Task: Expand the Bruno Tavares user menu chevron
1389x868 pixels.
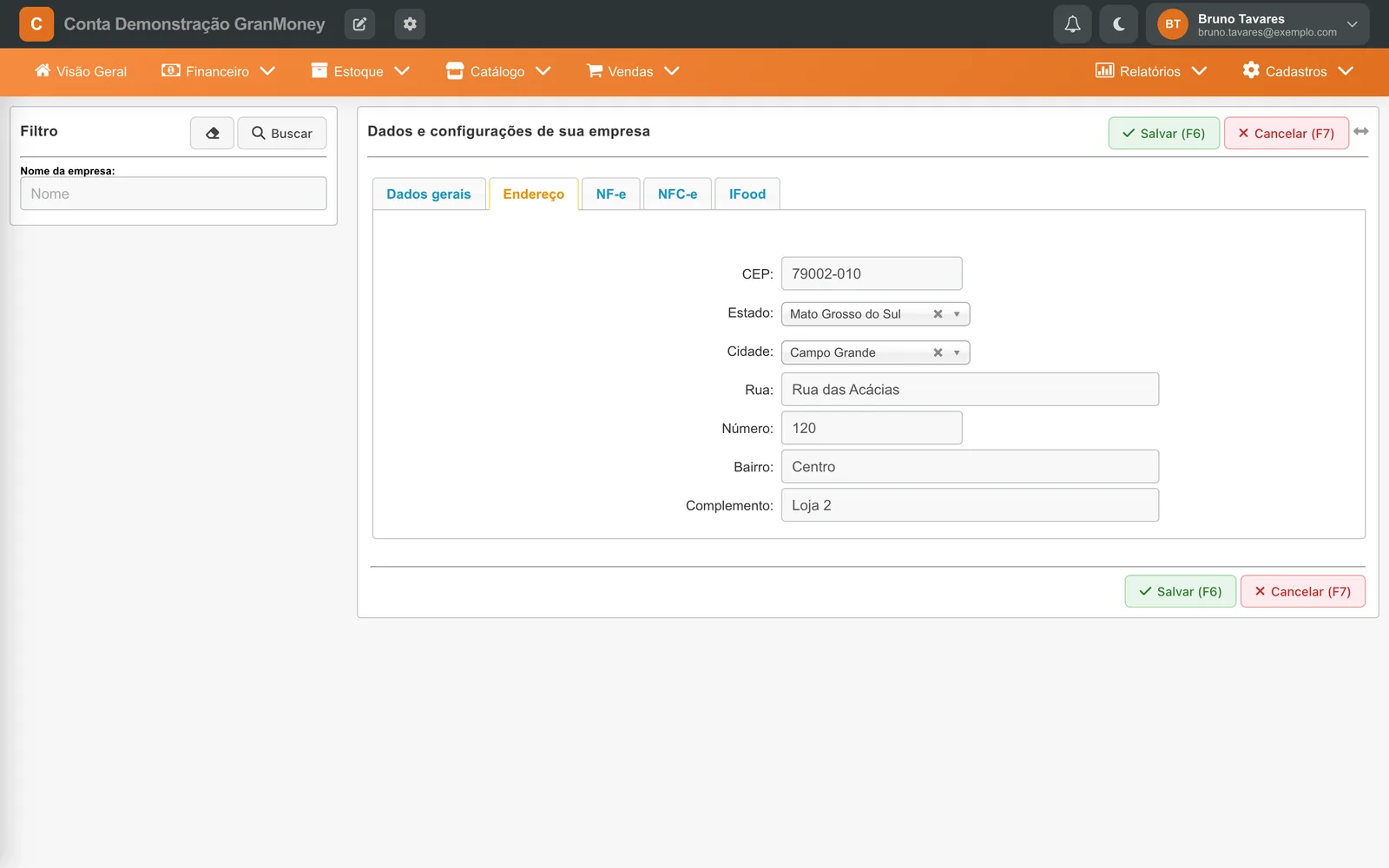Action: tap(1352, 24)
